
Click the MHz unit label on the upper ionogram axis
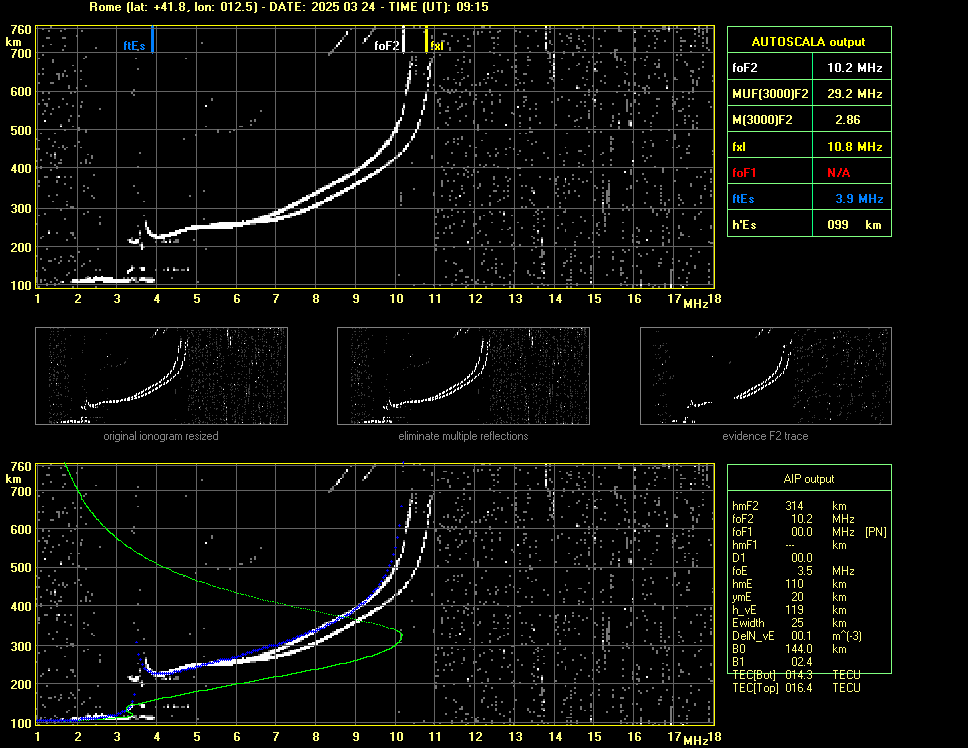click(695, 304)
